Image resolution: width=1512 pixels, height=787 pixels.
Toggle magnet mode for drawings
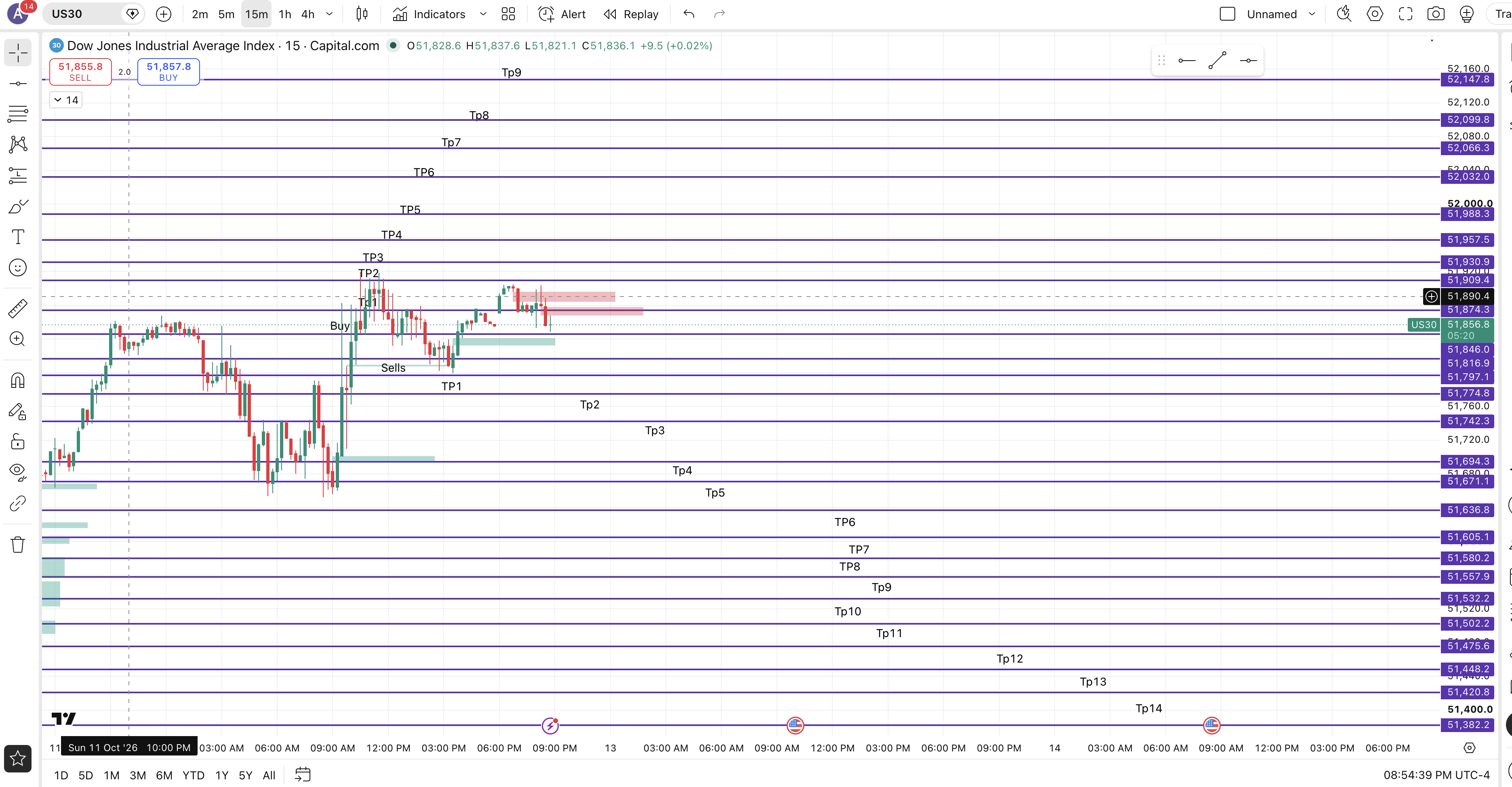tap(18, 380)
